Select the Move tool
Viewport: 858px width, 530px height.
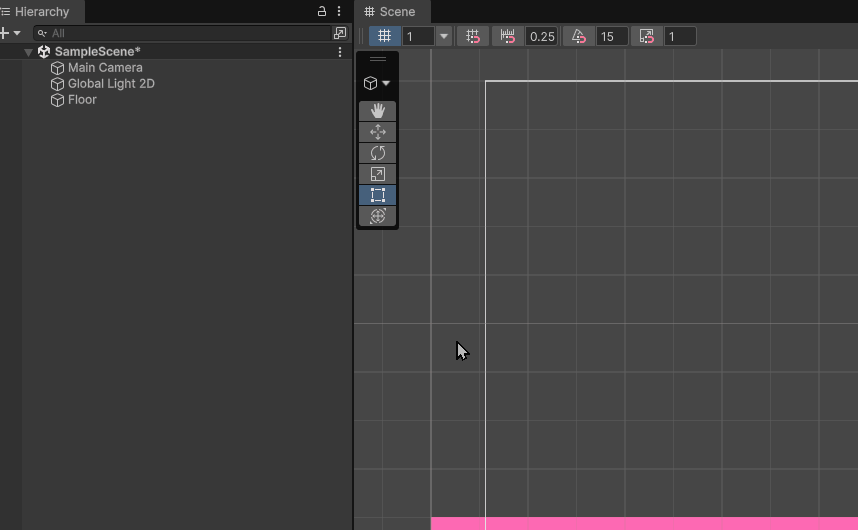[x=378, y=132]
